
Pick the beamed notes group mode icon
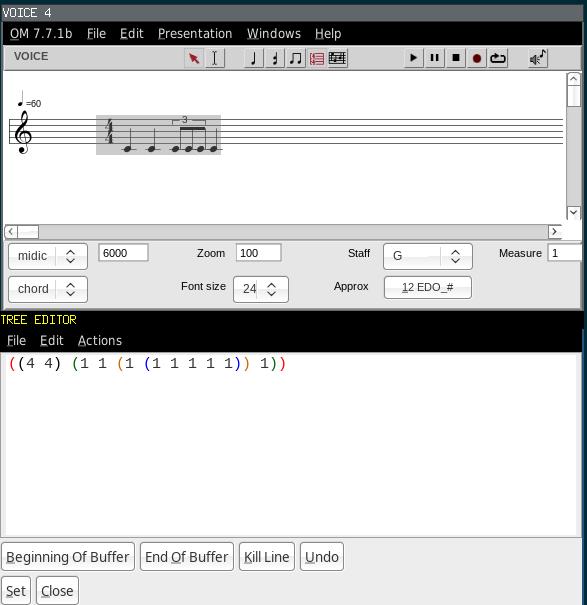tap(296, 58)
